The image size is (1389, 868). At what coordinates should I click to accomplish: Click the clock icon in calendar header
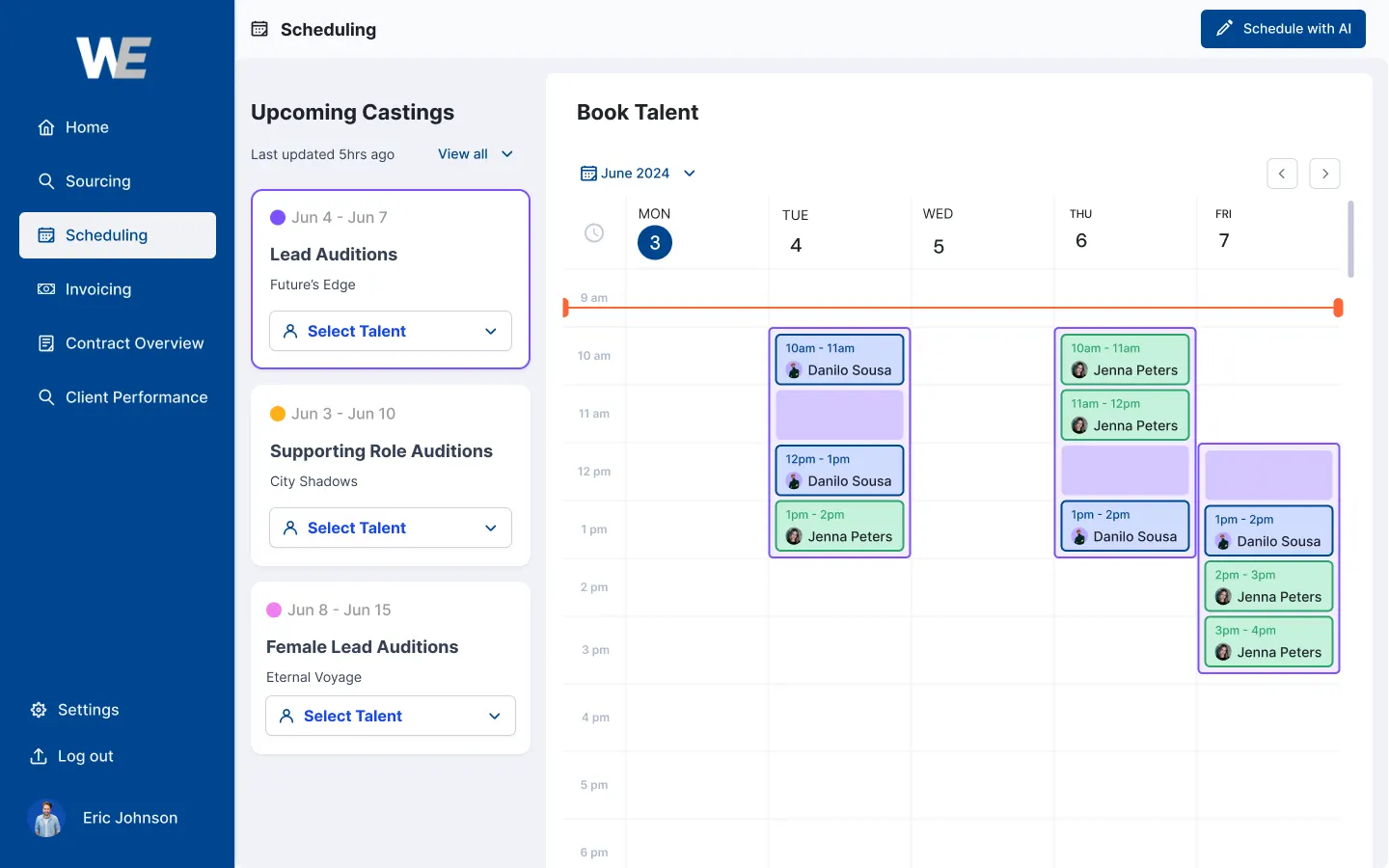point(594,233)
